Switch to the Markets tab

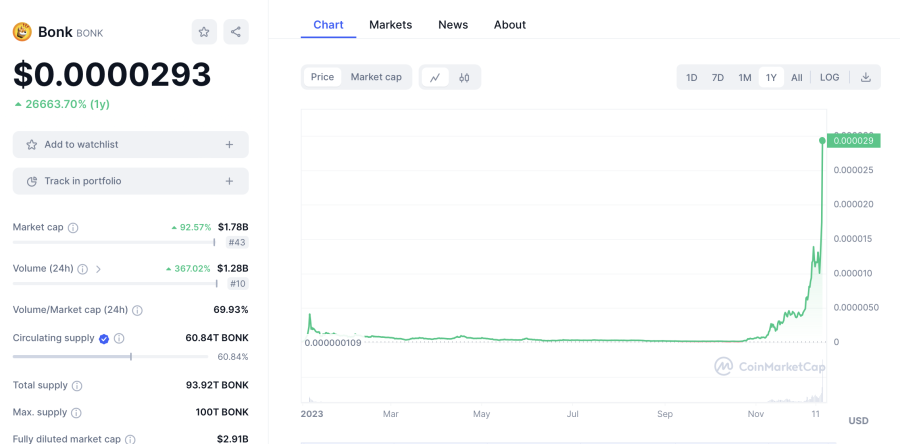tap(390, 25)
